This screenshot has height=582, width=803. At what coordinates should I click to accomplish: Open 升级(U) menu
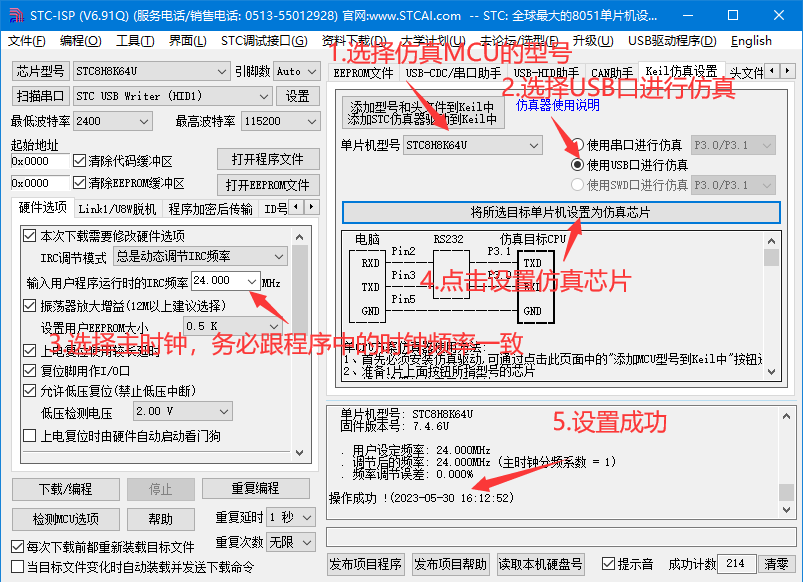coord(593,41)
